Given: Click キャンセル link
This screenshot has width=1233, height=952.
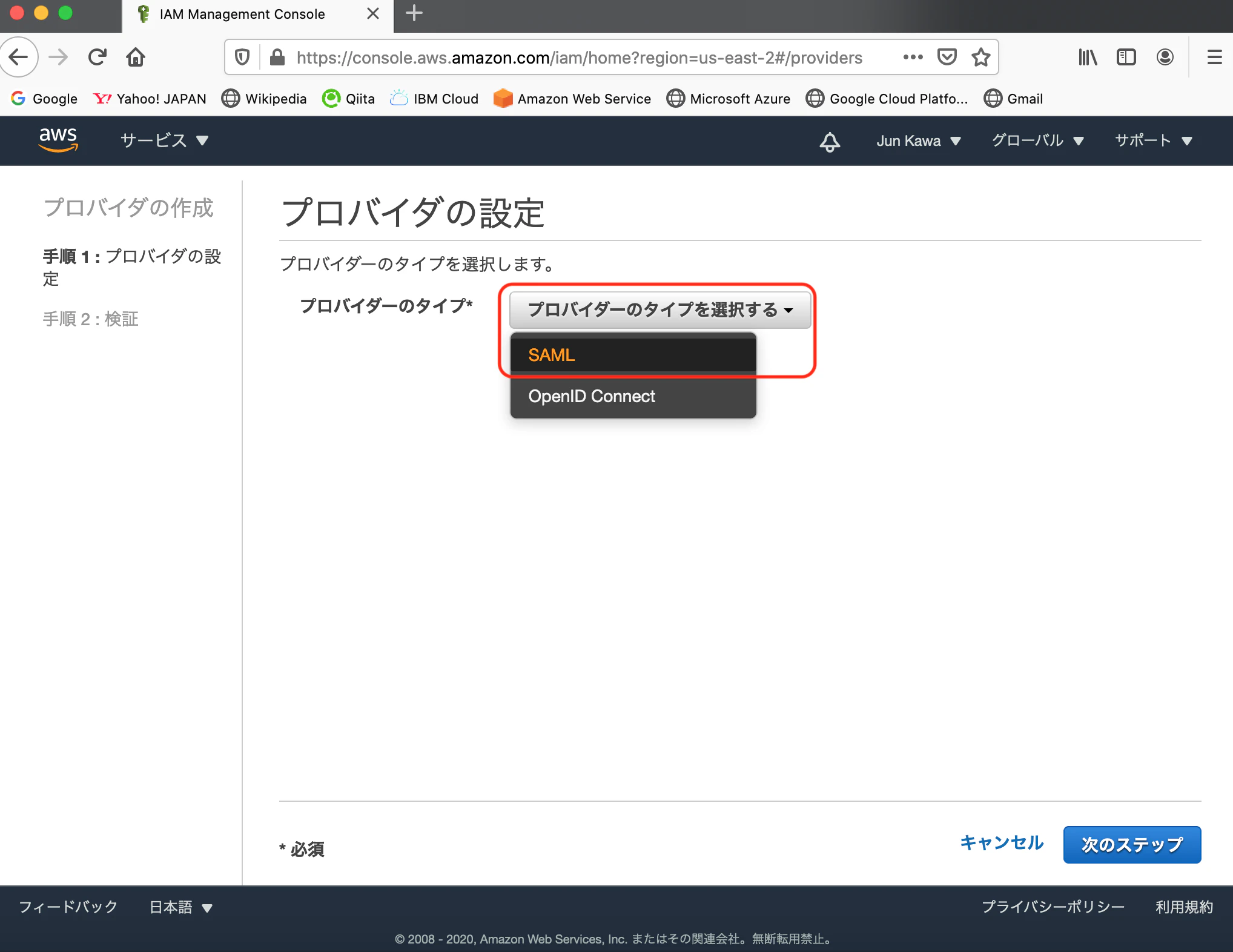Looking at the screenshot, I should [1002, 842].
